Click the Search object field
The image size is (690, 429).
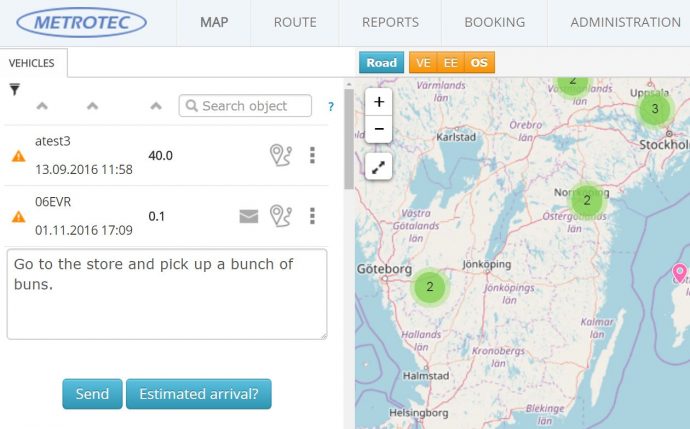[x=245, y=106]
